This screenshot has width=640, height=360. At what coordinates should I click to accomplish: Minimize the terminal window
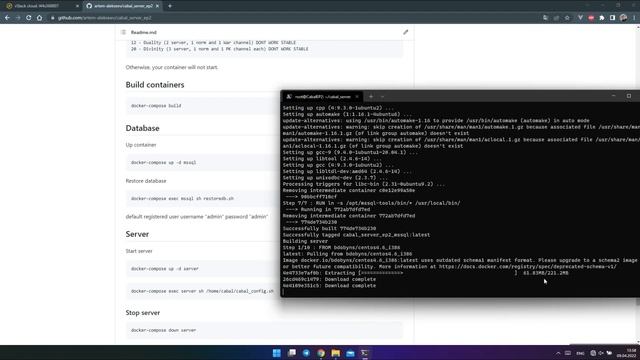pos(613,96)
